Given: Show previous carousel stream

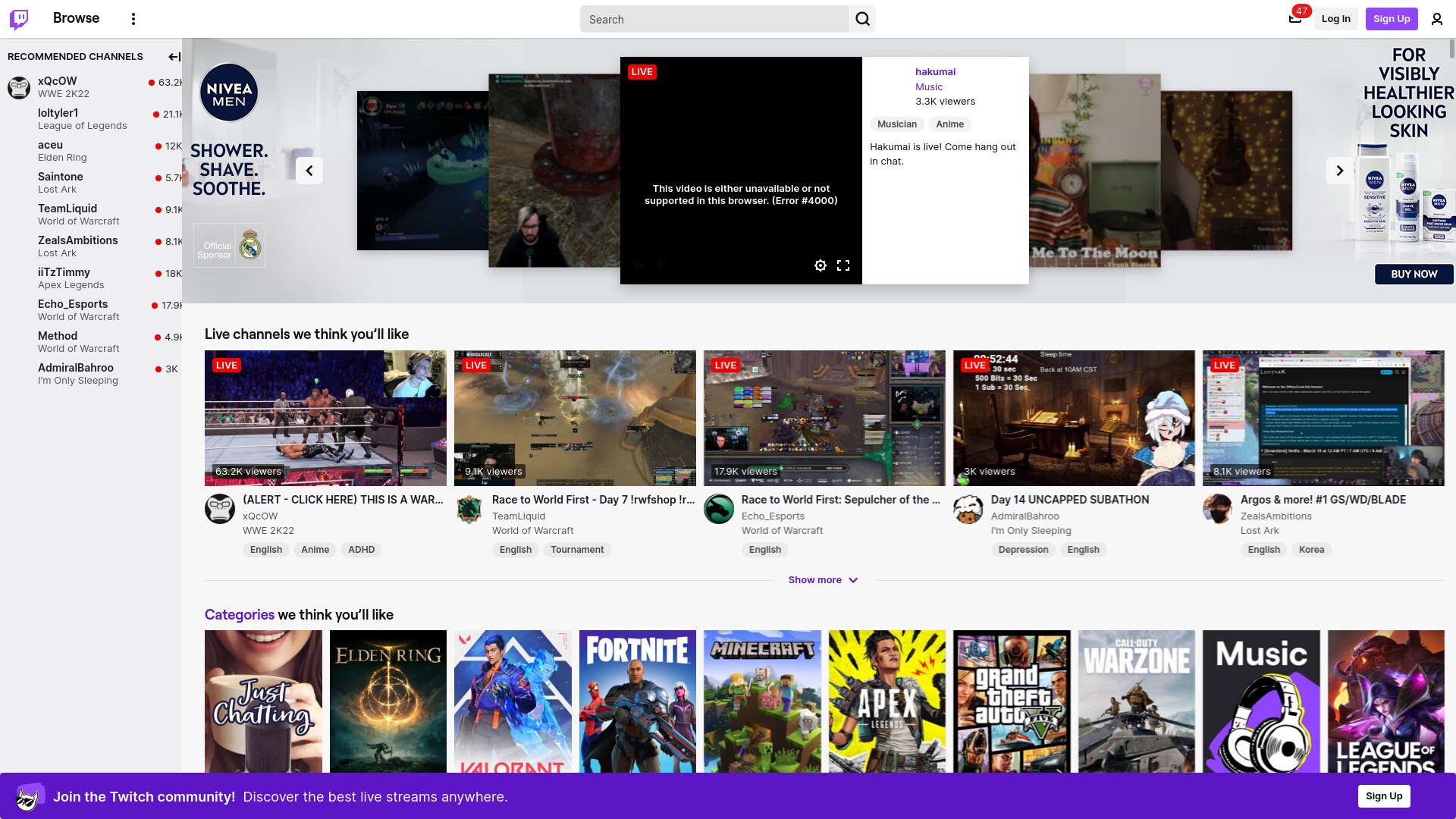Looking at the screenshot, I should click(x=309, y=171).
